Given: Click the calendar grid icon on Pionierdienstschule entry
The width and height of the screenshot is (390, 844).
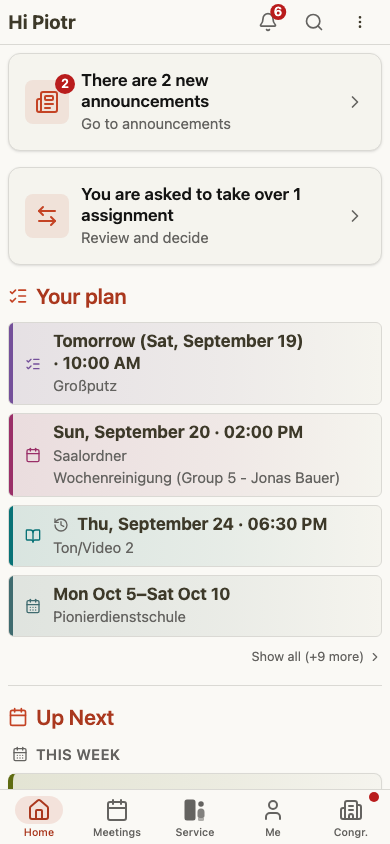Looking at the screenshot, I should point(33,606).
